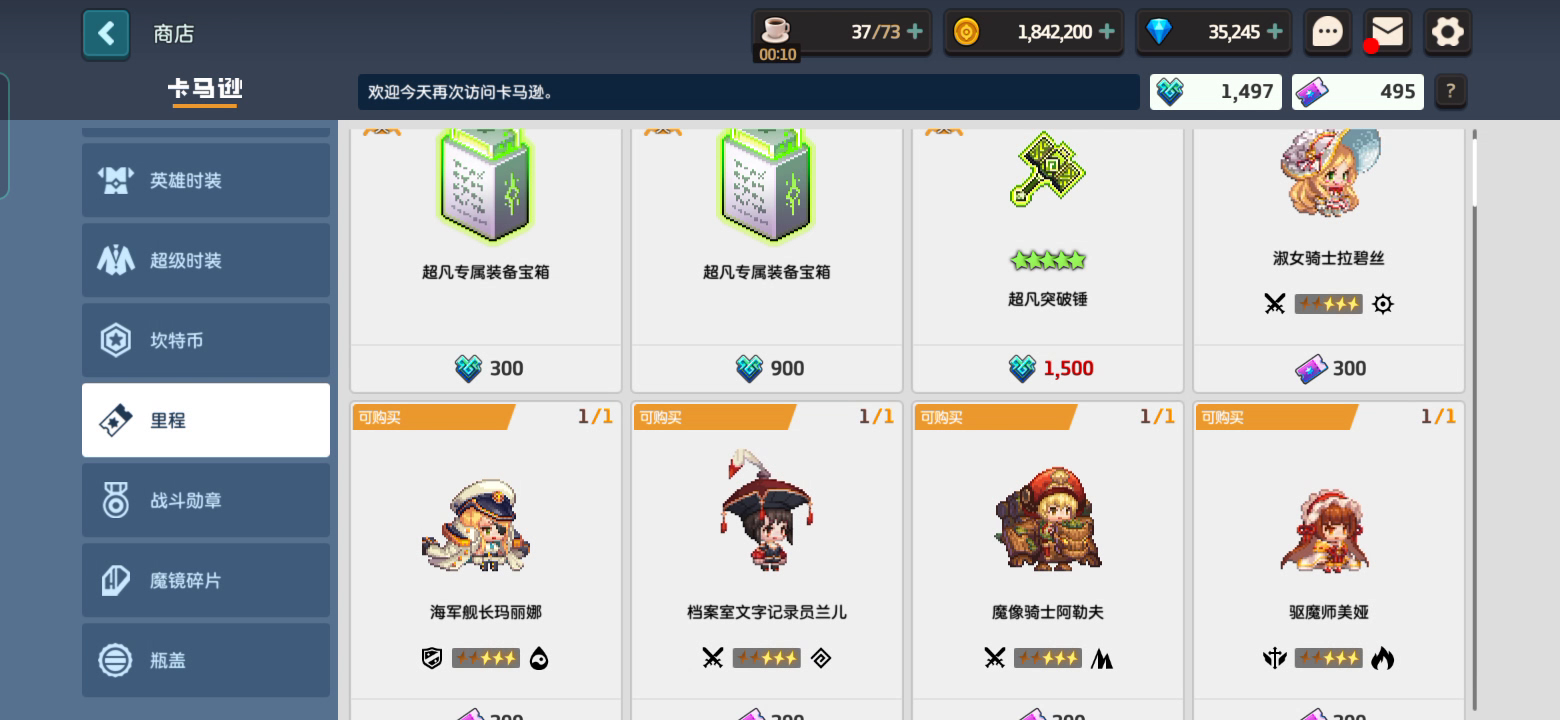Image resolution: width=1560 pixels, height=720 pixels.
Task: Open the chat speech bubble icon
Action: click(1327, 33)
